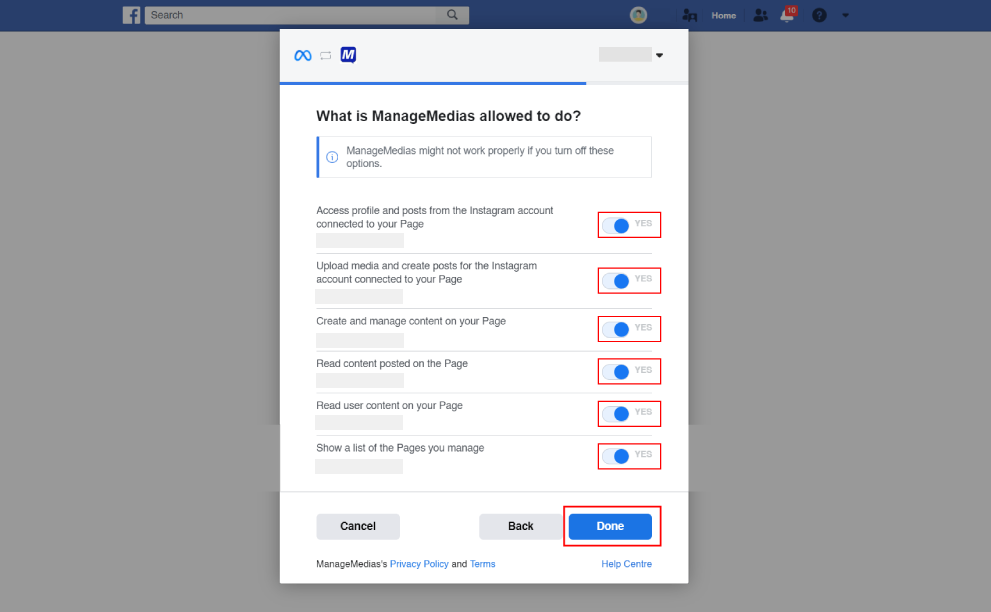Toggle Upload media and create posts permission

click(616, 281)
